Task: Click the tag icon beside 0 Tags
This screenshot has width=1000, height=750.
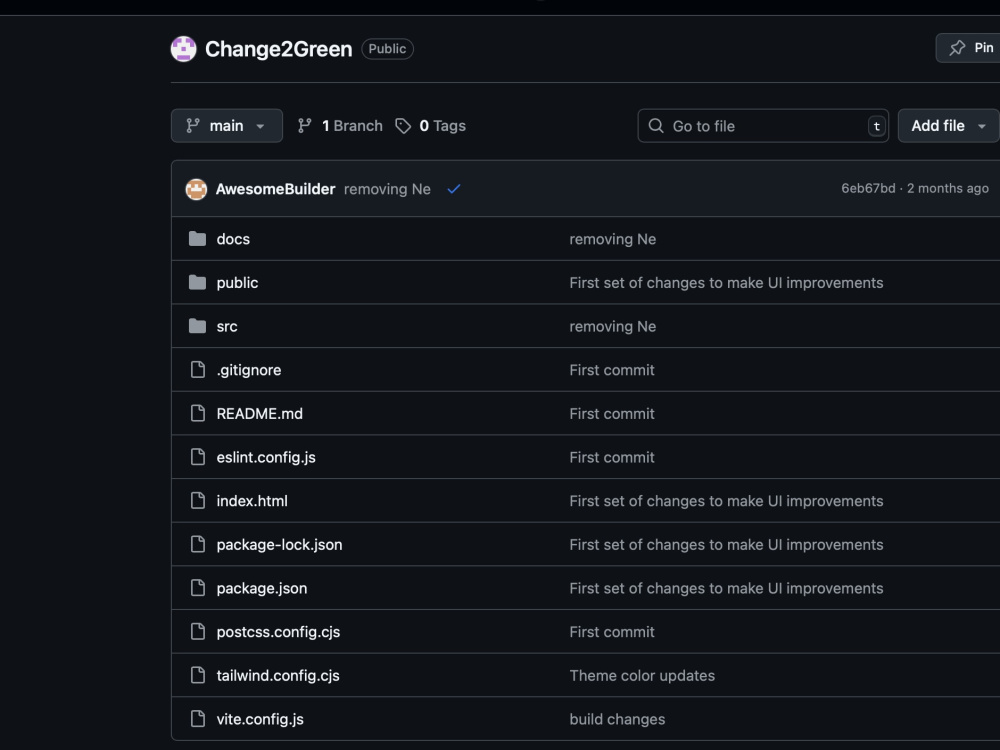Action: [x=403, y=126]
